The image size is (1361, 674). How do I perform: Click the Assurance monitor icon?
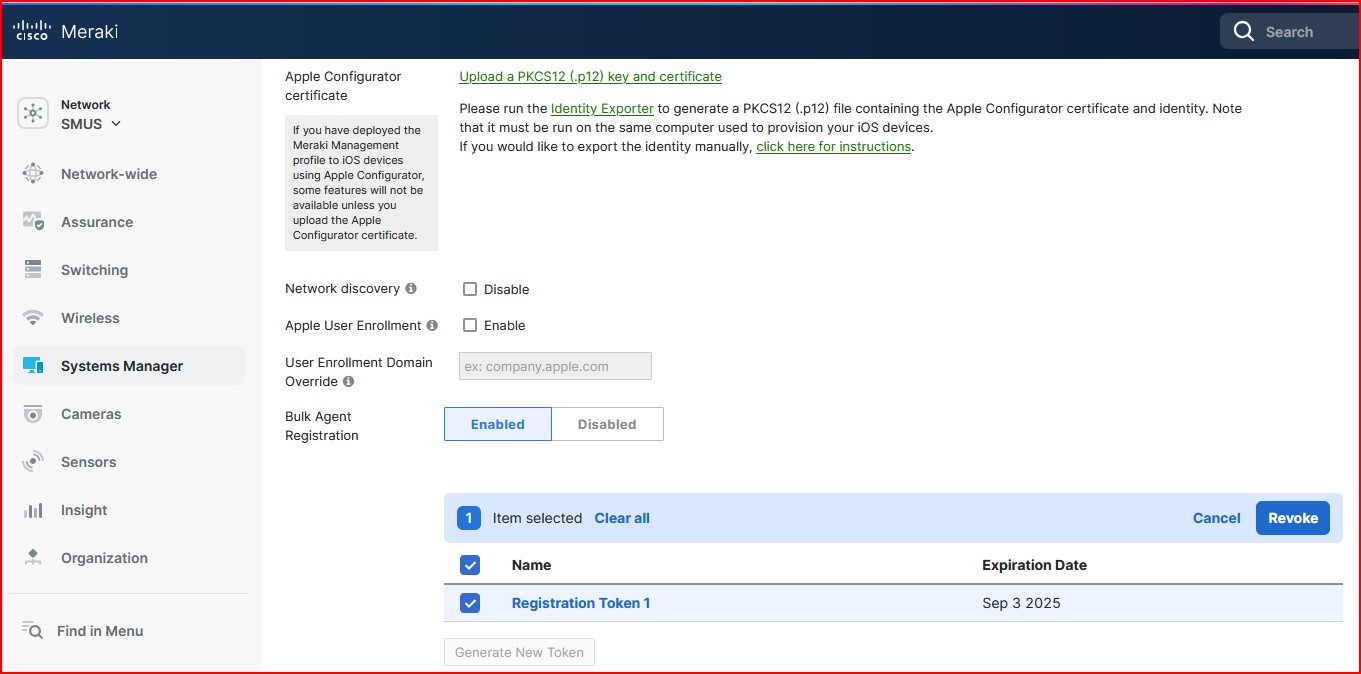pos(33,222)
